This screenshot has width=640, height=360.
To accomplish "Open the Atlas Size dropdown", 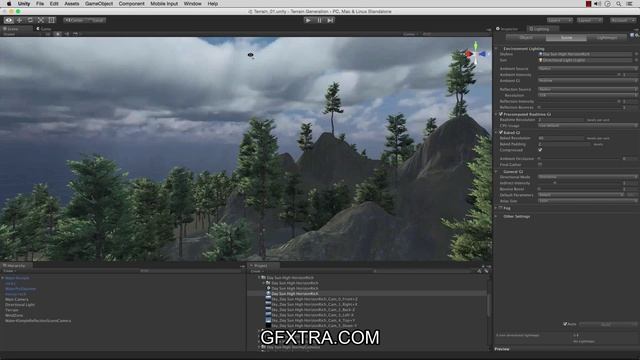I will point(587,201).
